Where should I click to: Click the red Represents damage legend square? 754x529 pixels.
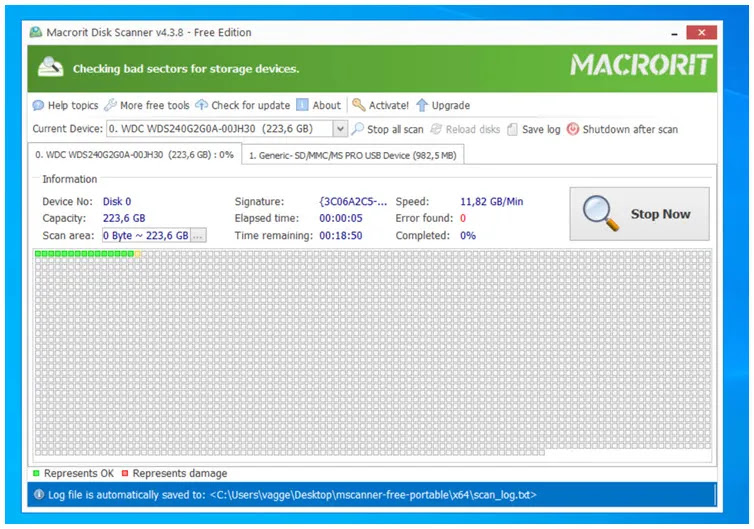[125, 473]
